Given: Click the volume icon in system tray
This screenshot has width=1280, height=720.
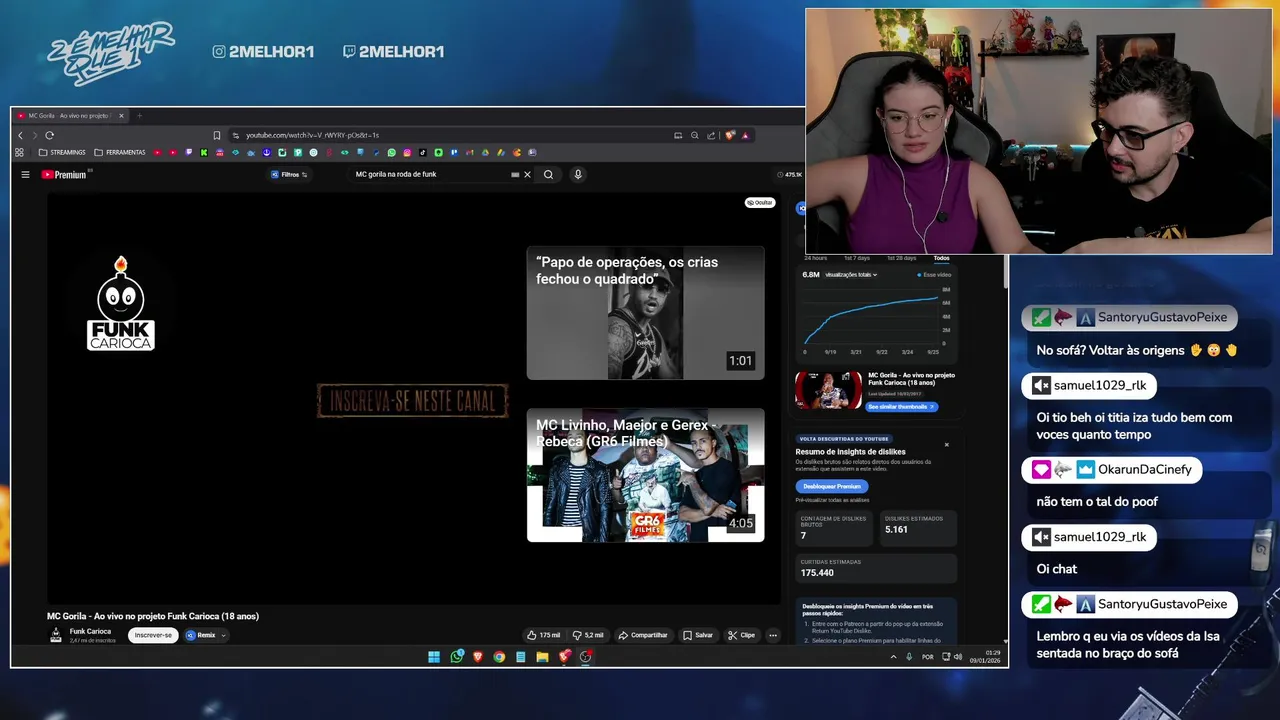Looking at the screenshot, I should coord(958,657).
